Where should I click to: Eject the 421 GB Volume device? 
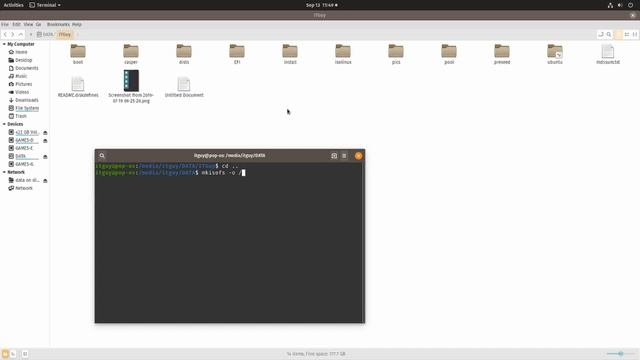tap(45, 132)
